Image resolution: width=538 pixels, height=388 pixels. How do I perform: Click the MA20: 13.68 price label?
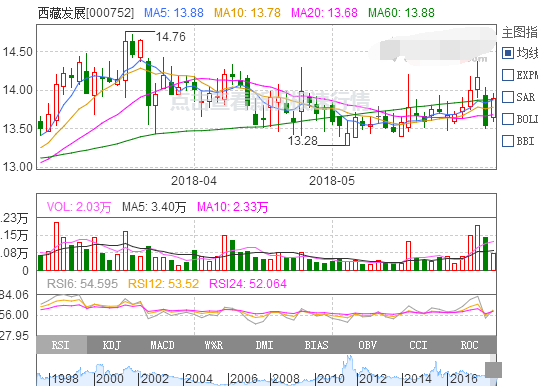click(x=324, y=13)
